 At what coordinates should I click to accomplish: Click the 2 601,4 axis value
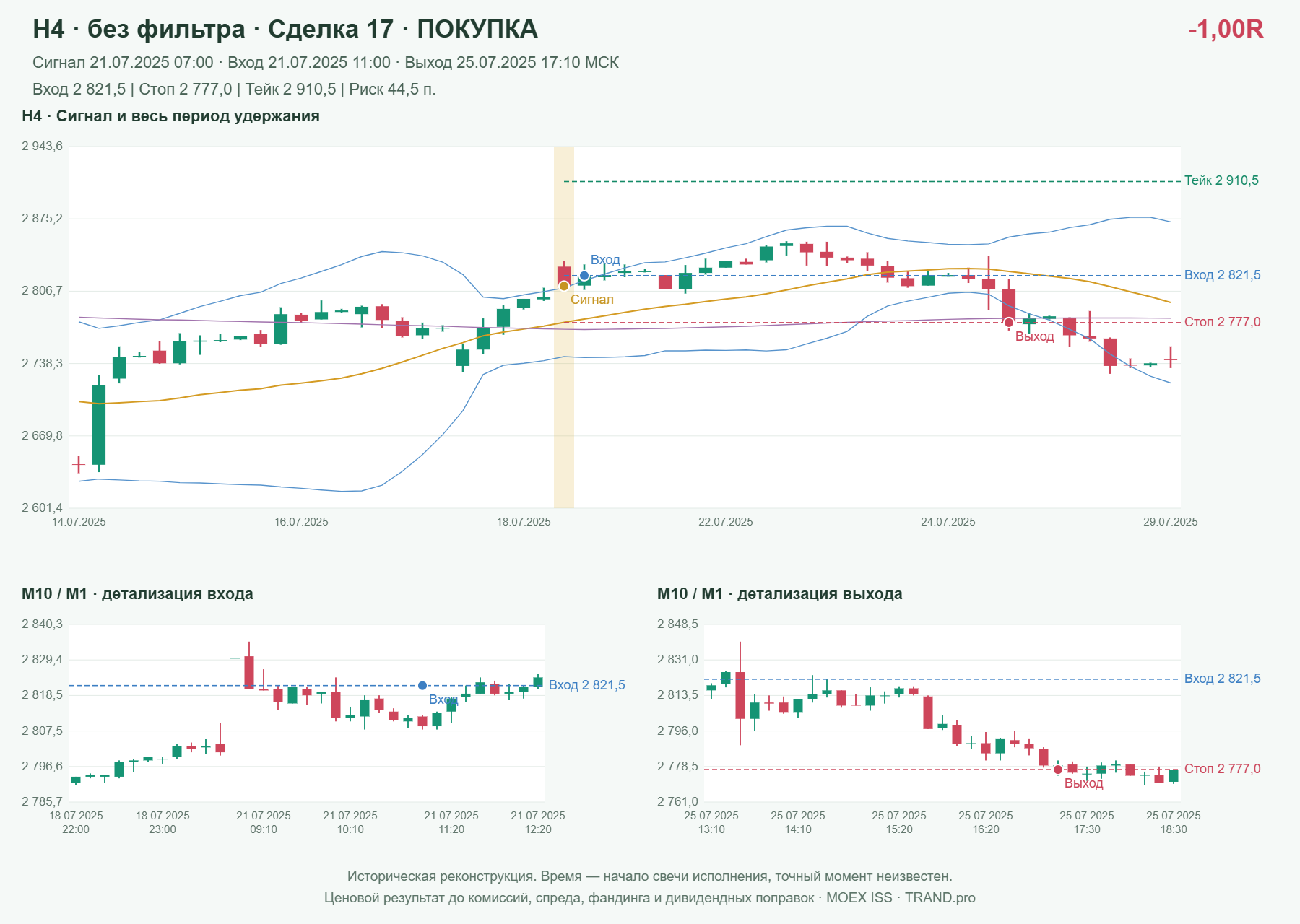[x=42, y=507]
